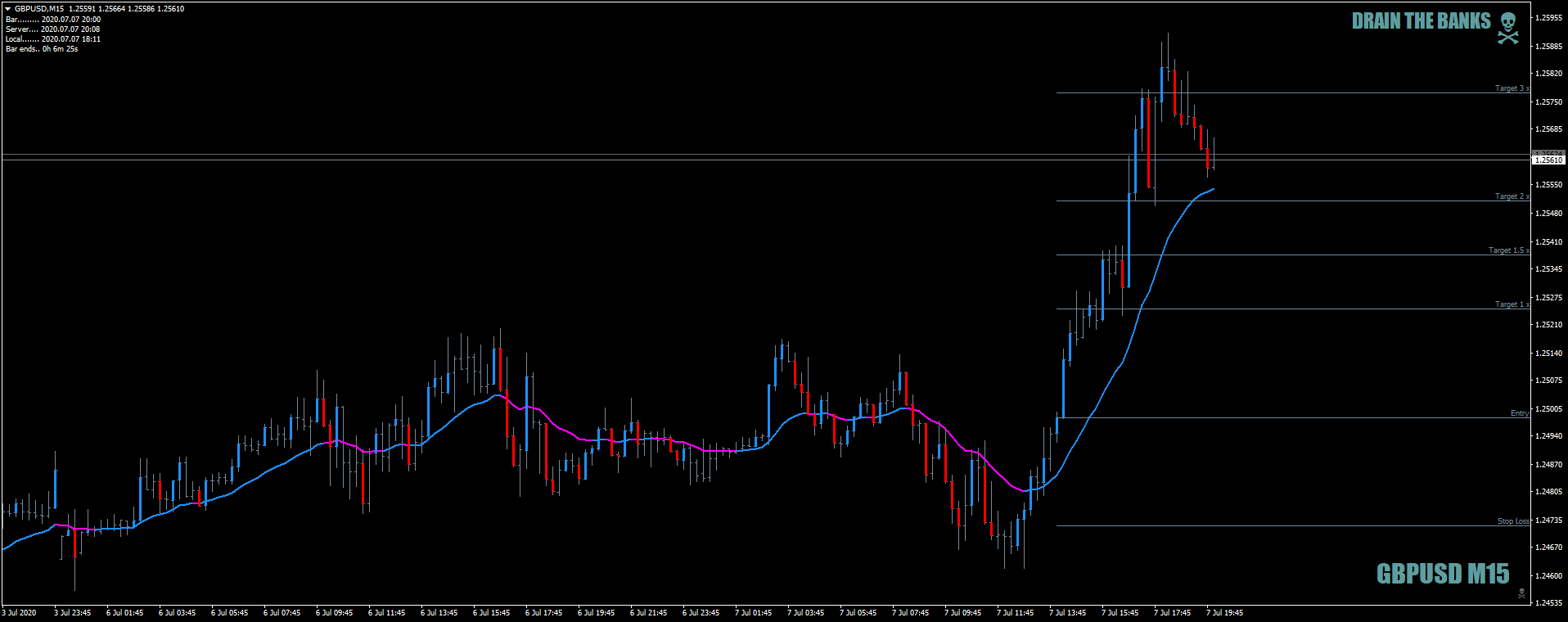Click the '7 Jul 05:45' time axis label

coord(858,613)
